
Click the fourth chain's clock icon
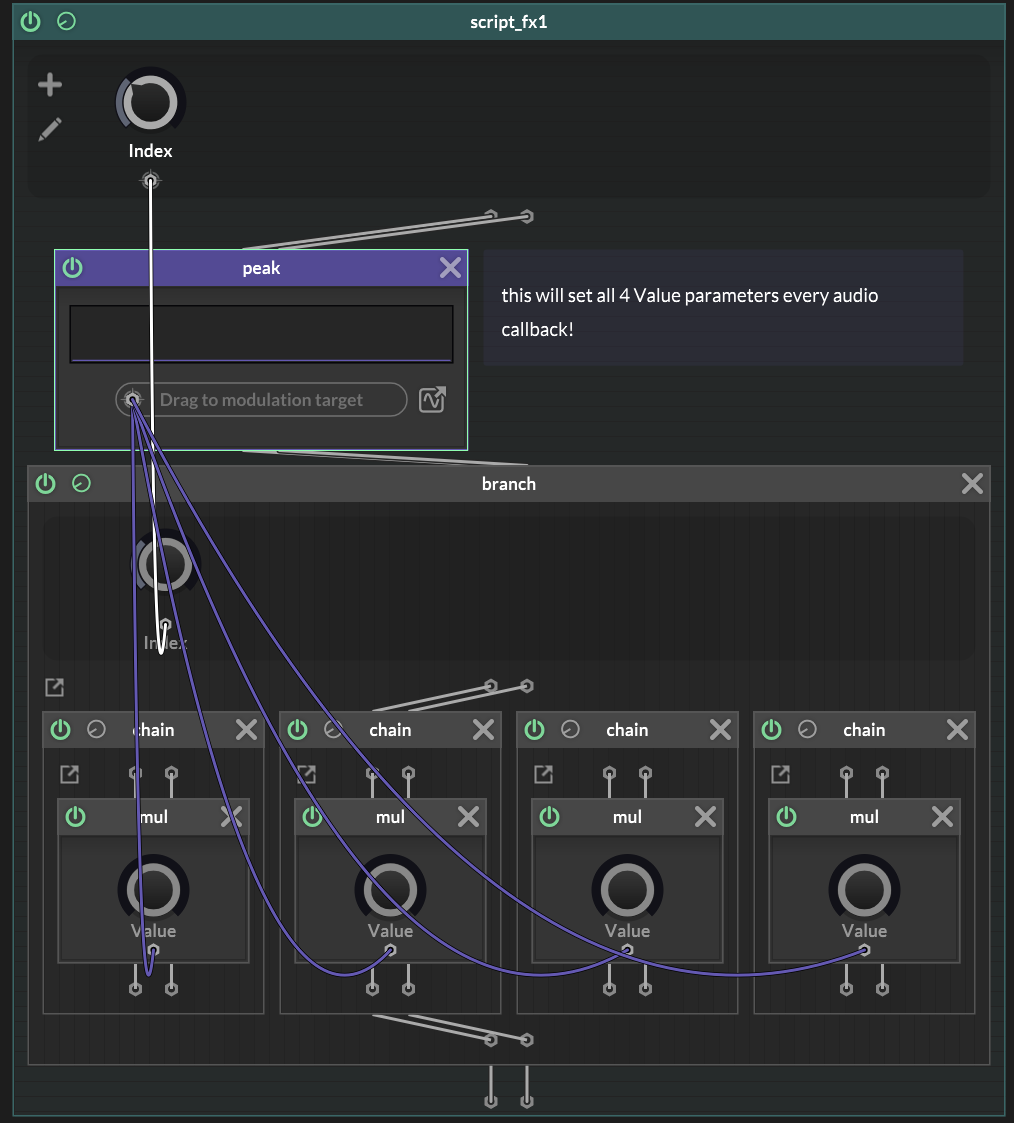tap(807, 730)
